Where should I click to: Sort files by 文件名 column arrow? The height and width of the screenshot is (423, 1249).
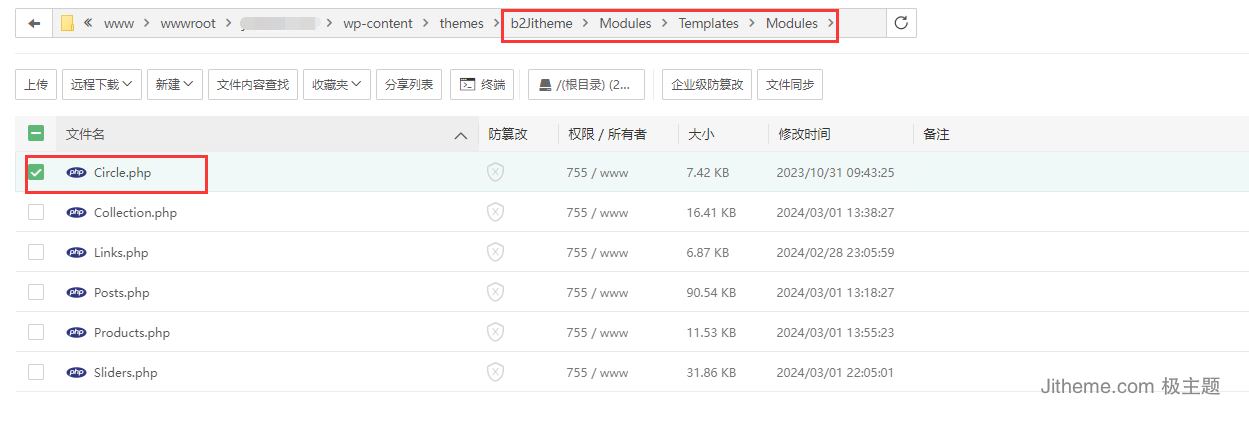point(460,135)
